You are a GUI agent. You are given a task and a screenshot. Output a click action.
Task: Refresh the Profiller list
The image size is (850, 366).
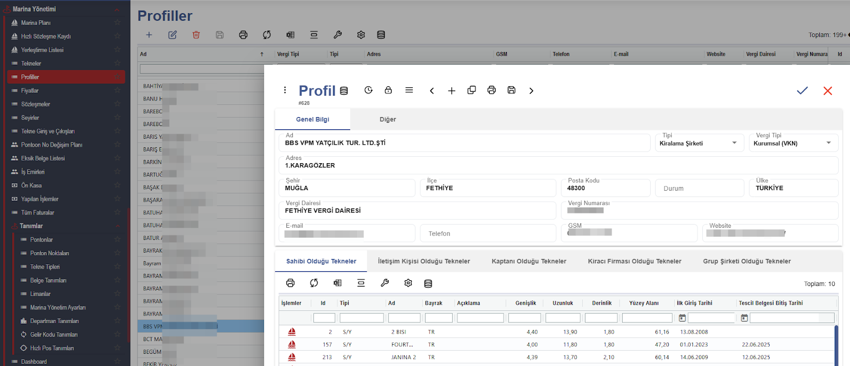[x=267, y=35]
